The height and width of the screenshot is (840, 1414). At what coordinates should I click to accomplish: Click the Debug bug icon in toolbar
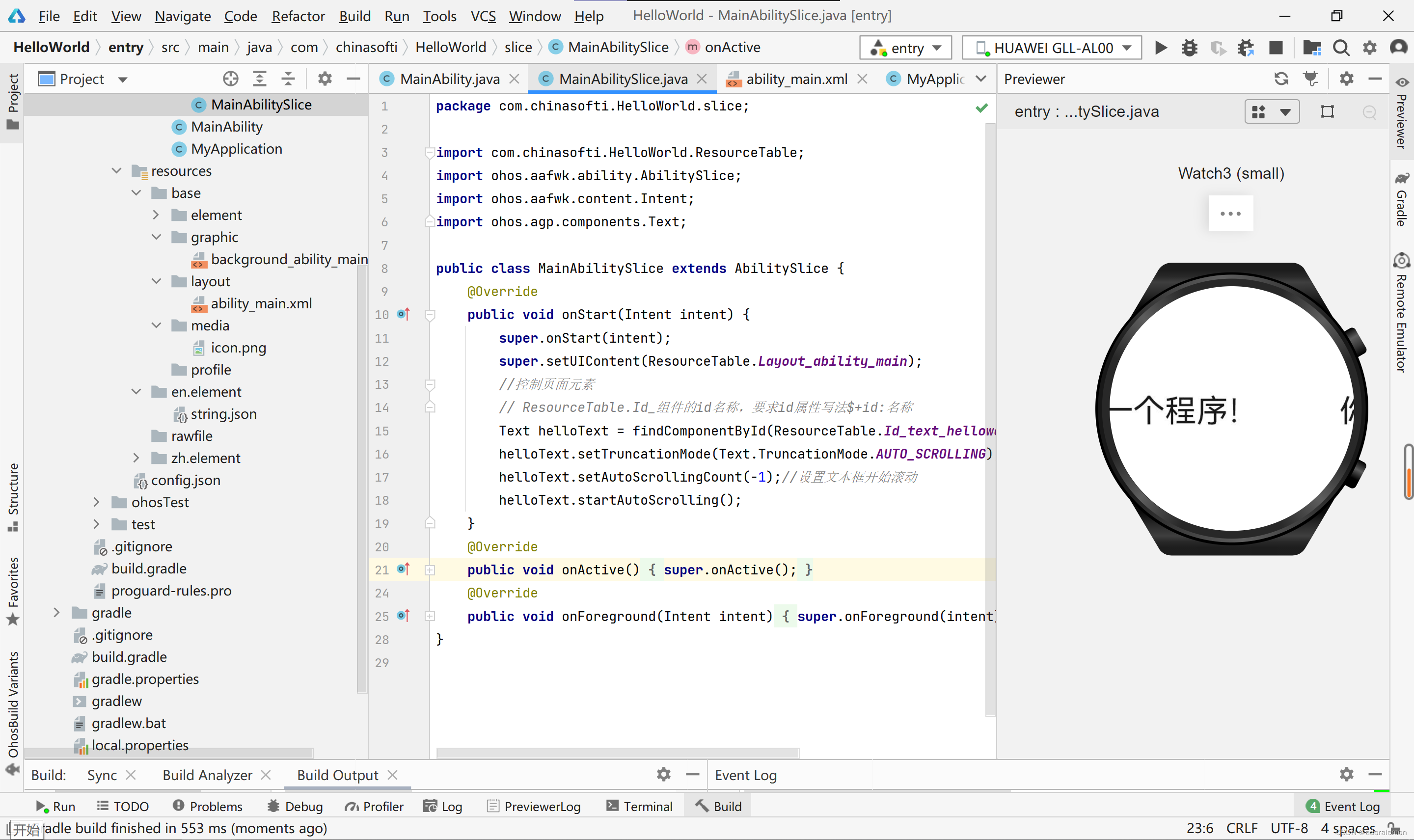[1189, 48]
